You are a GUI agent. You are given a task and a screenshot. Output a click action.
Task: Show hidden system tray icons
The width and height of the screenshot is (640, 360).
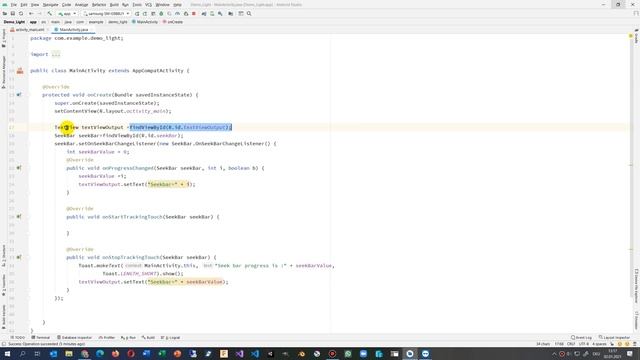coord(554,354)
